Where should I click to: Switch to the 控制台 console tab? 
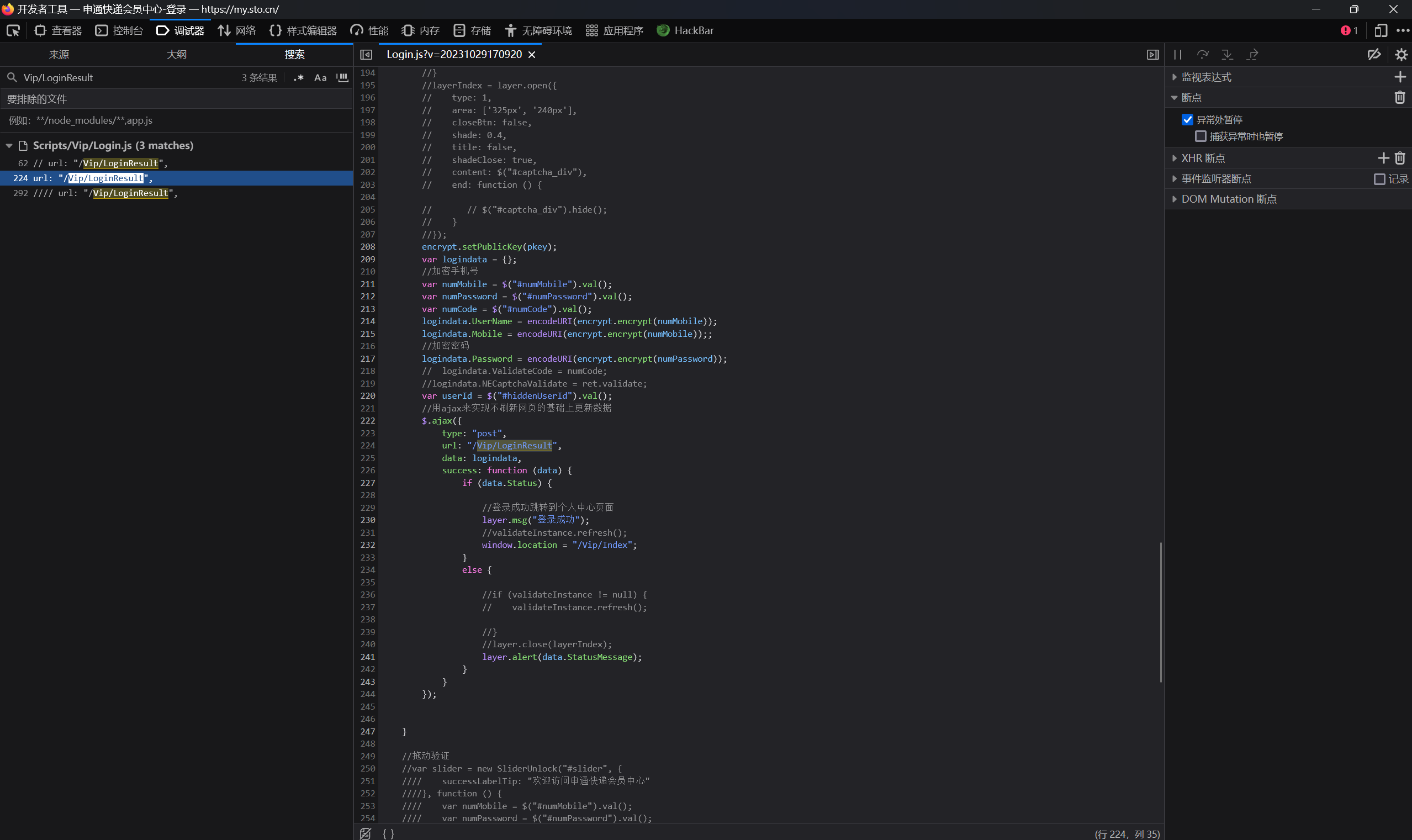[119, 30]
